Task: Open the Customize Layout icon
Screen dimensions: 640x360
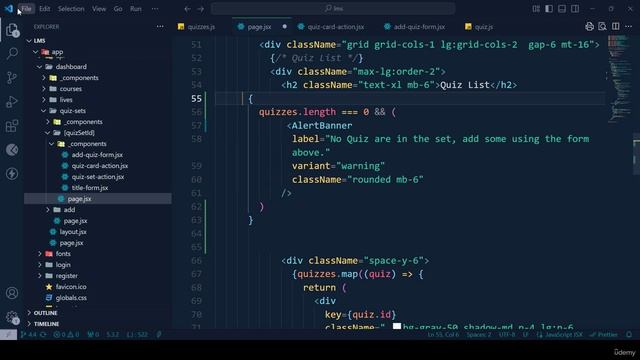Action: point(536,9)
